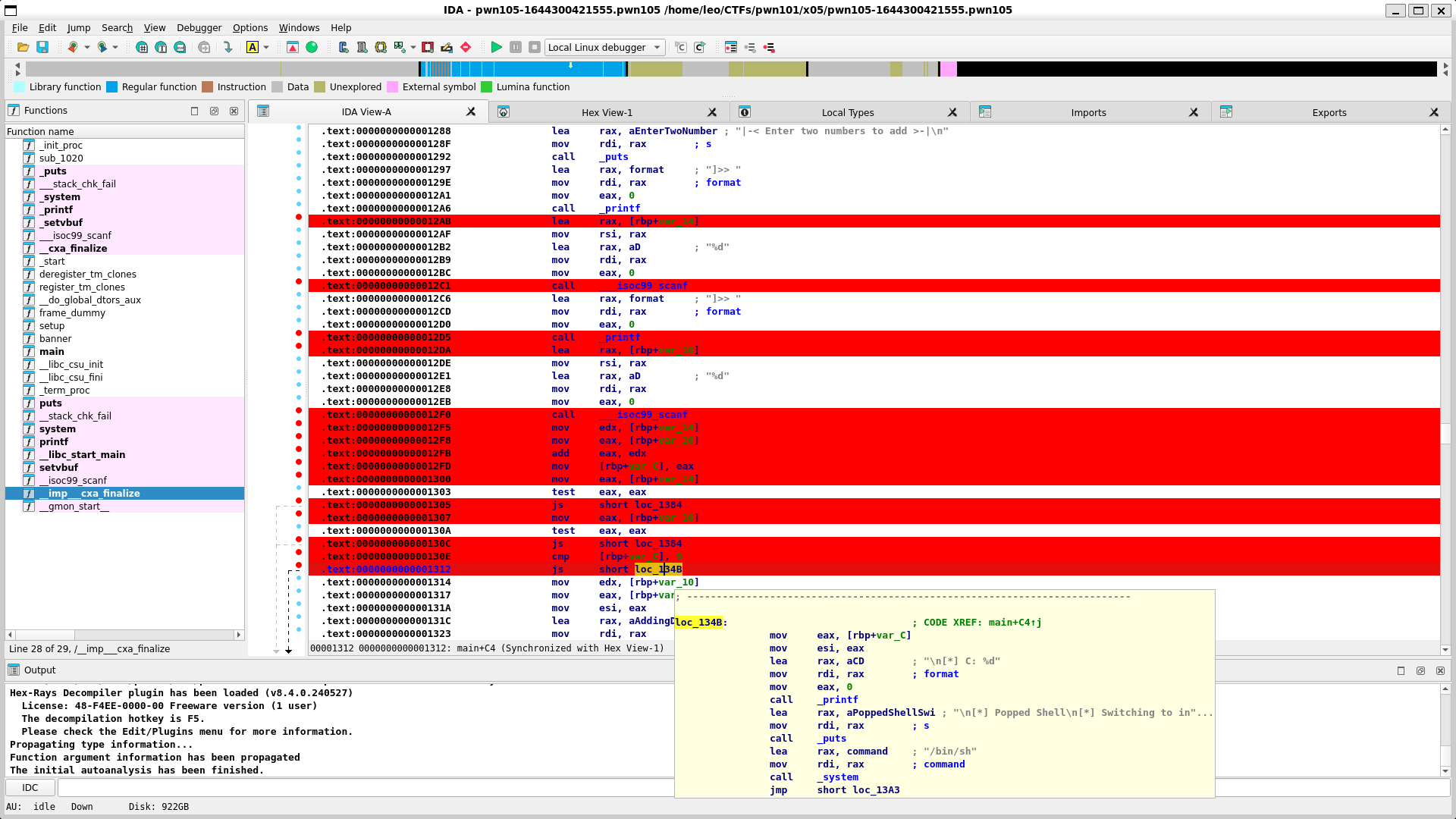The width and height of the screenshot is (1456, 819).
Task: Expand the dropdown after the enum toolbar icon
Action: (x=413, y=47)
